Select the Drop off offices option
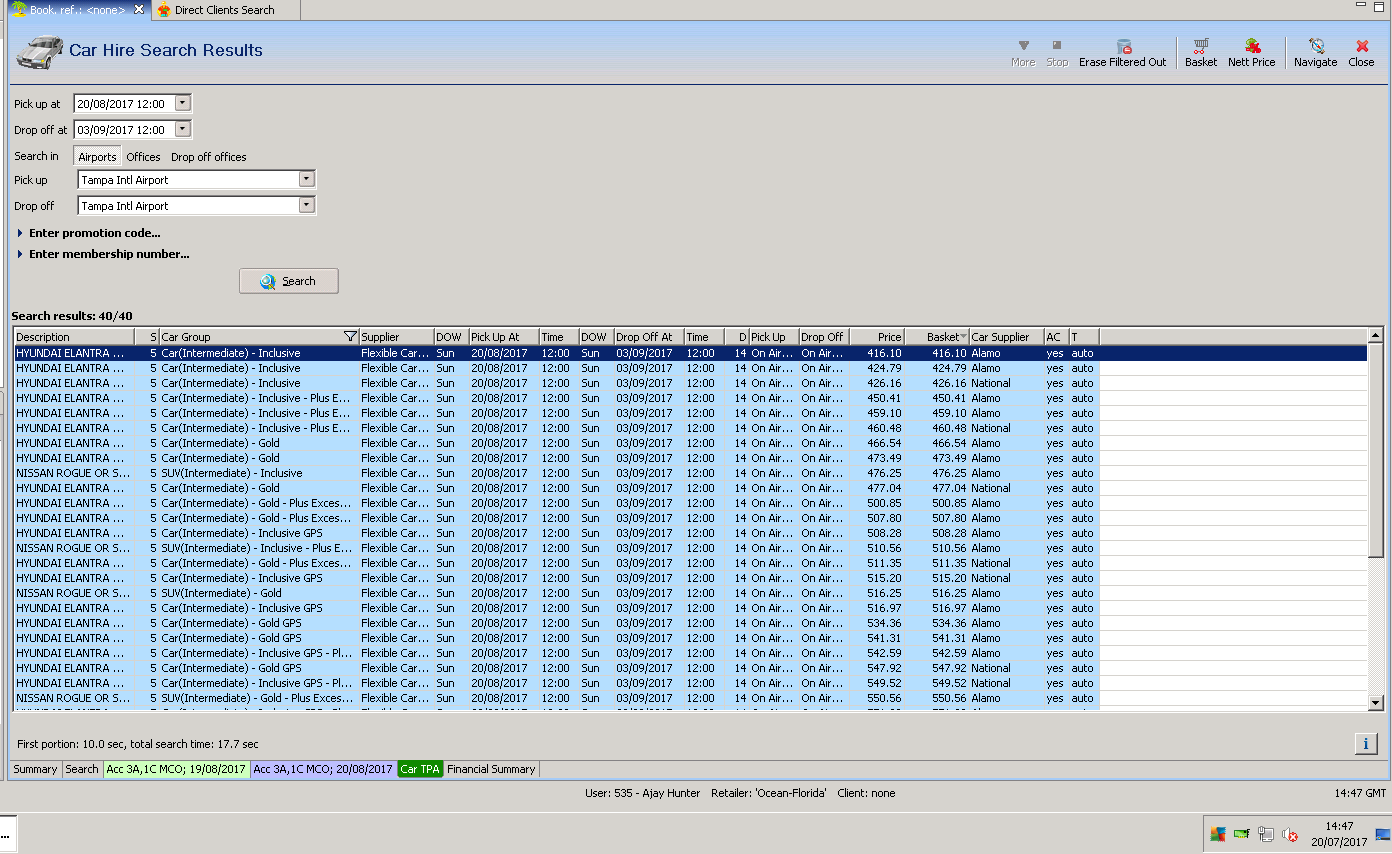 point(208,157)
